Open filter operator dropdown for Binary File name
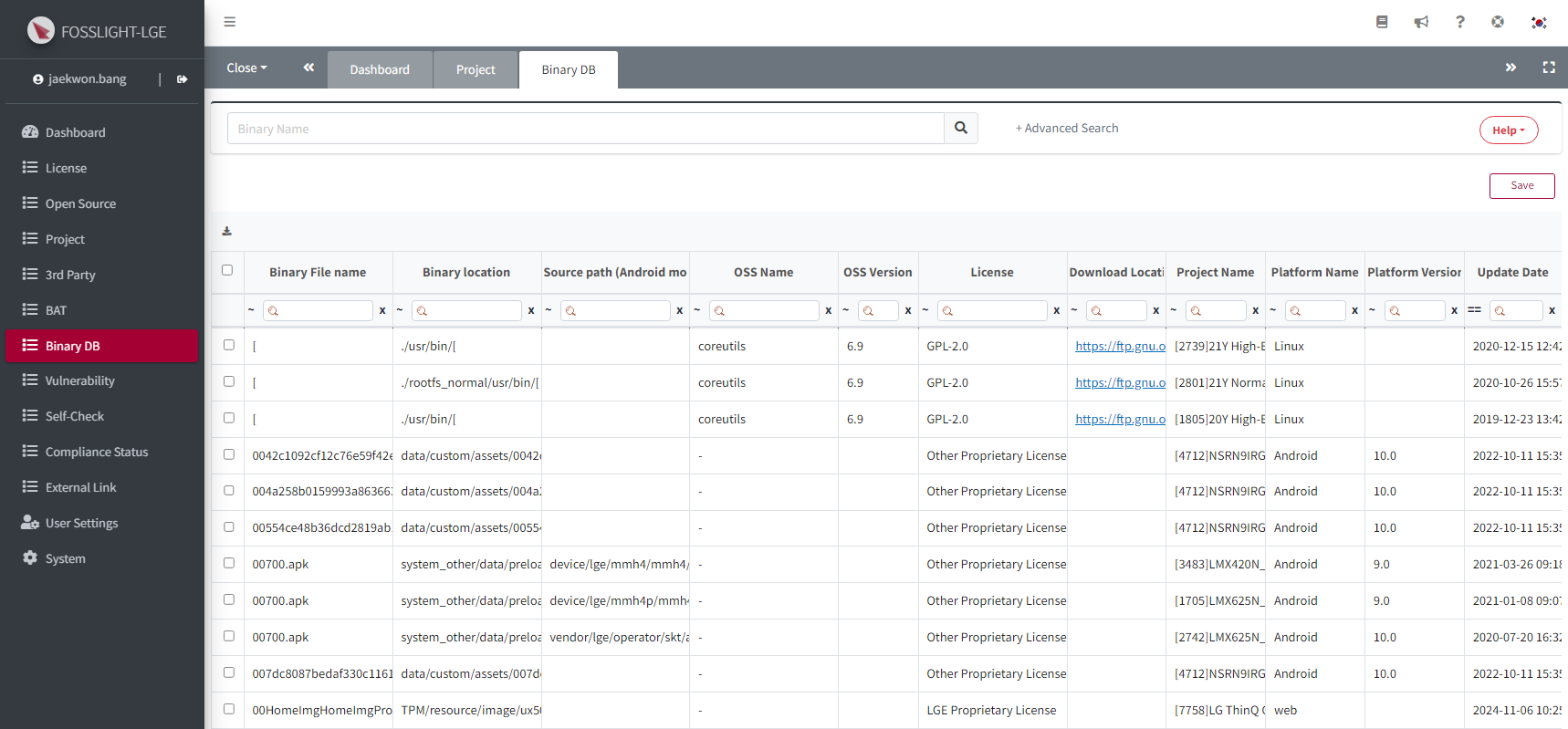1568x729 pixels. click(251, 310)
